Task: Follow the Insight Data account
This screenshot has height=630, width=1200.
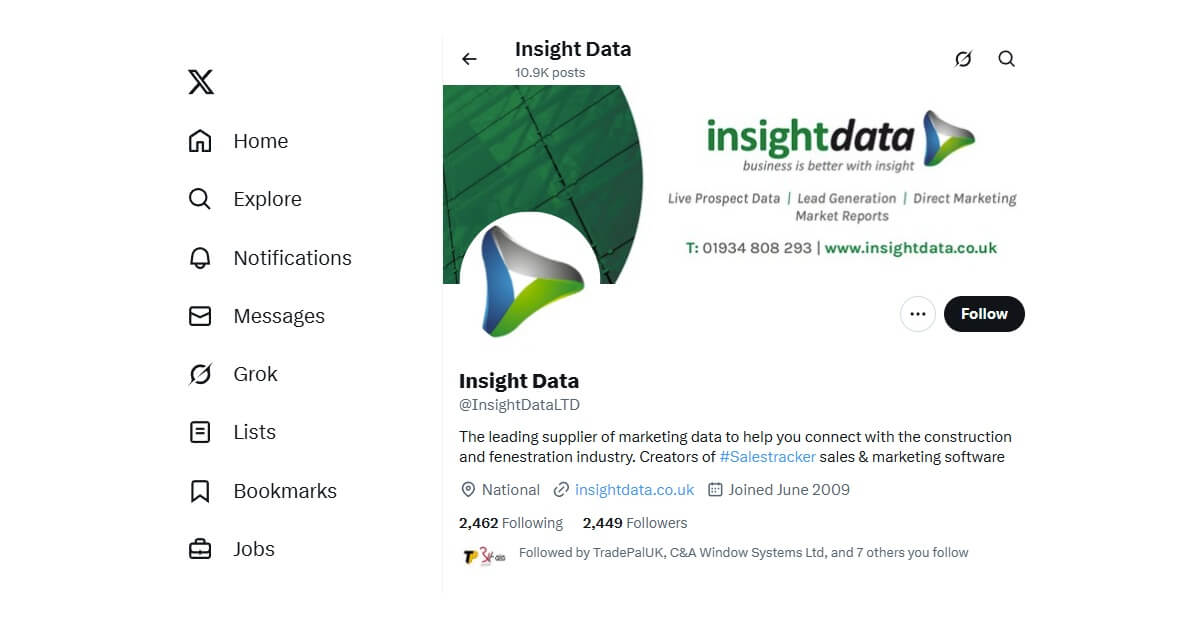Action: tap(984, 314)
